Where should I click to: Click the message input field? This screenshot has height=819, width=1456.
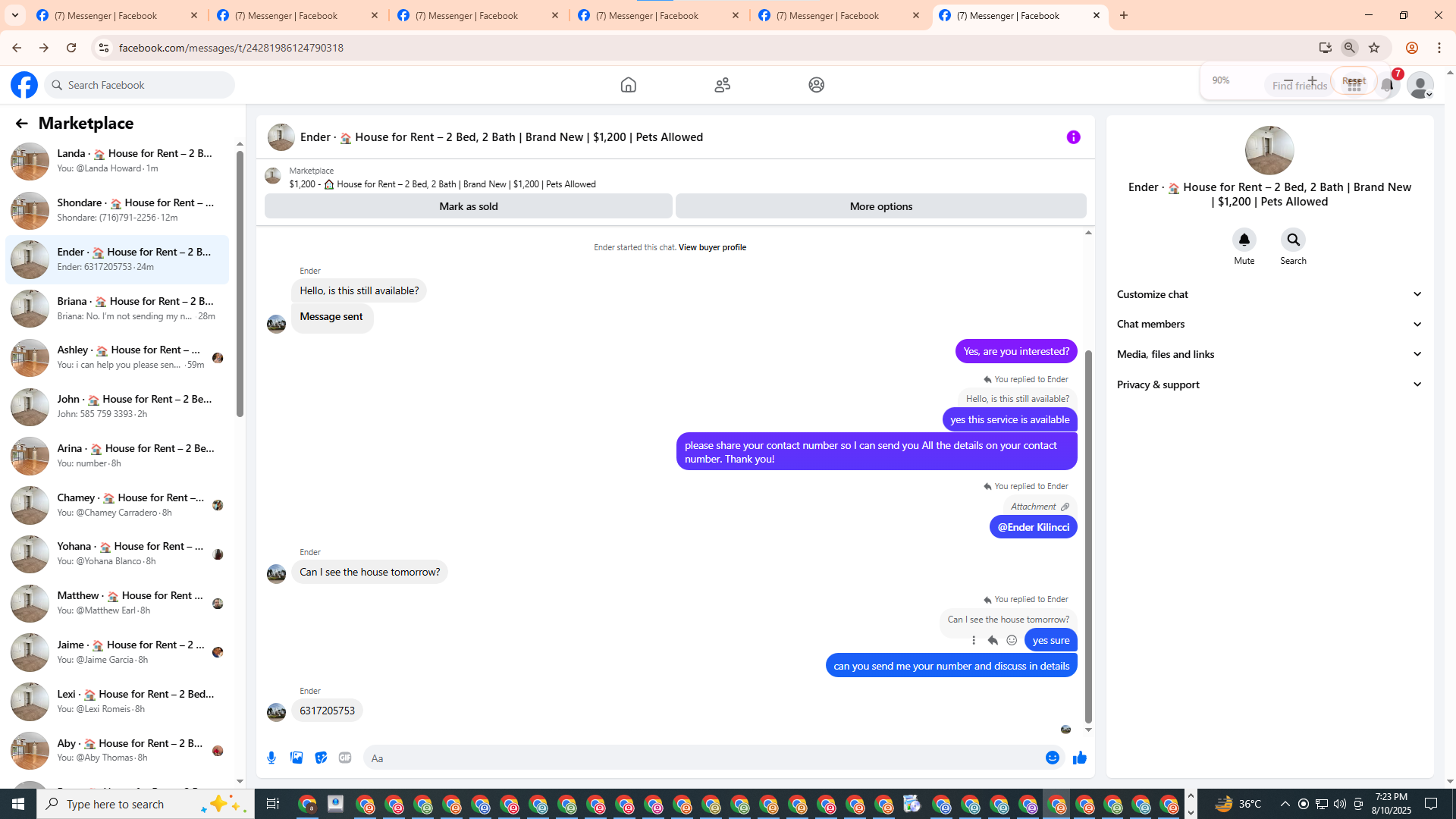[701, 758]
